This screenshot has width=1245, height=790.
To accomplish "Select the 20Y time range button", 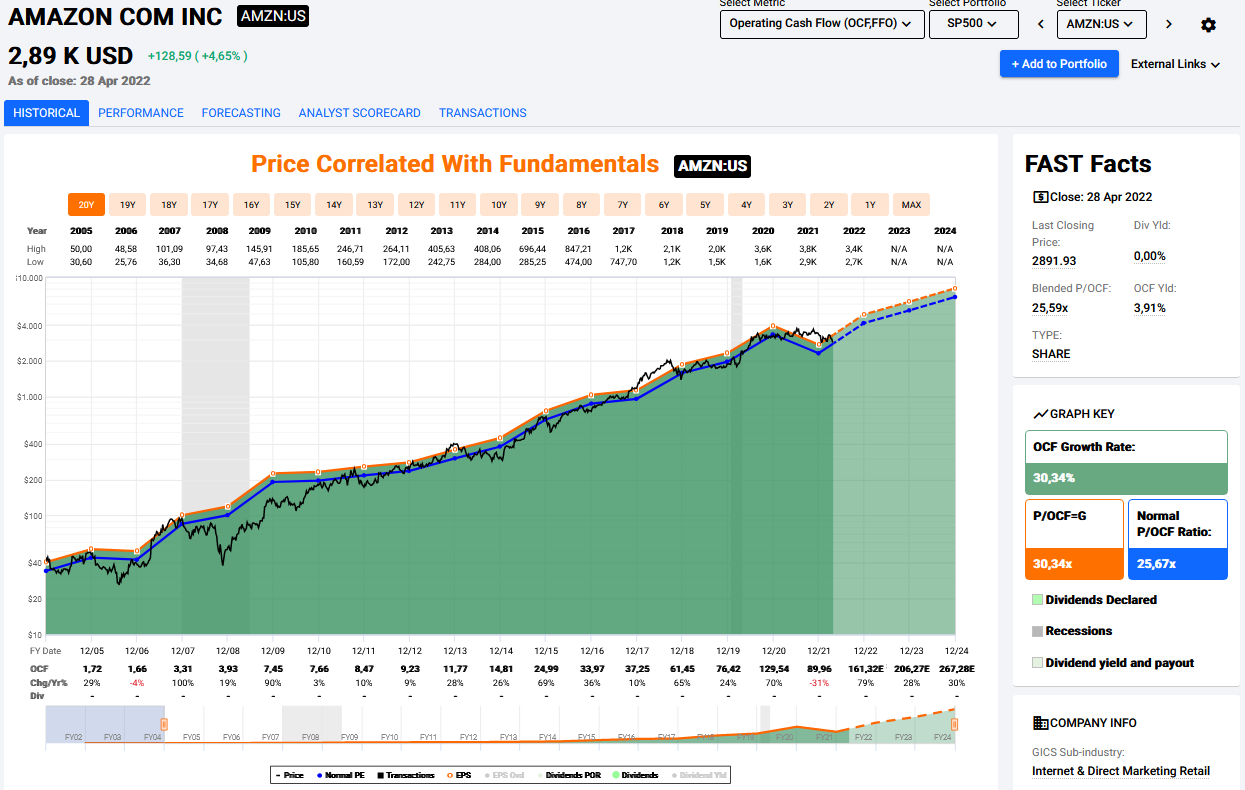I will 86,205.
